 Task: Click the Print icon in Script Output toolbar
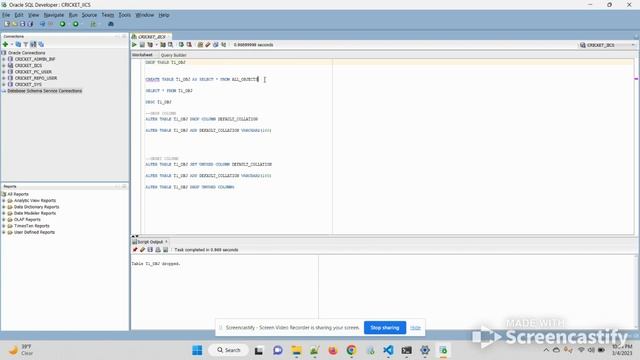(158, 250)
